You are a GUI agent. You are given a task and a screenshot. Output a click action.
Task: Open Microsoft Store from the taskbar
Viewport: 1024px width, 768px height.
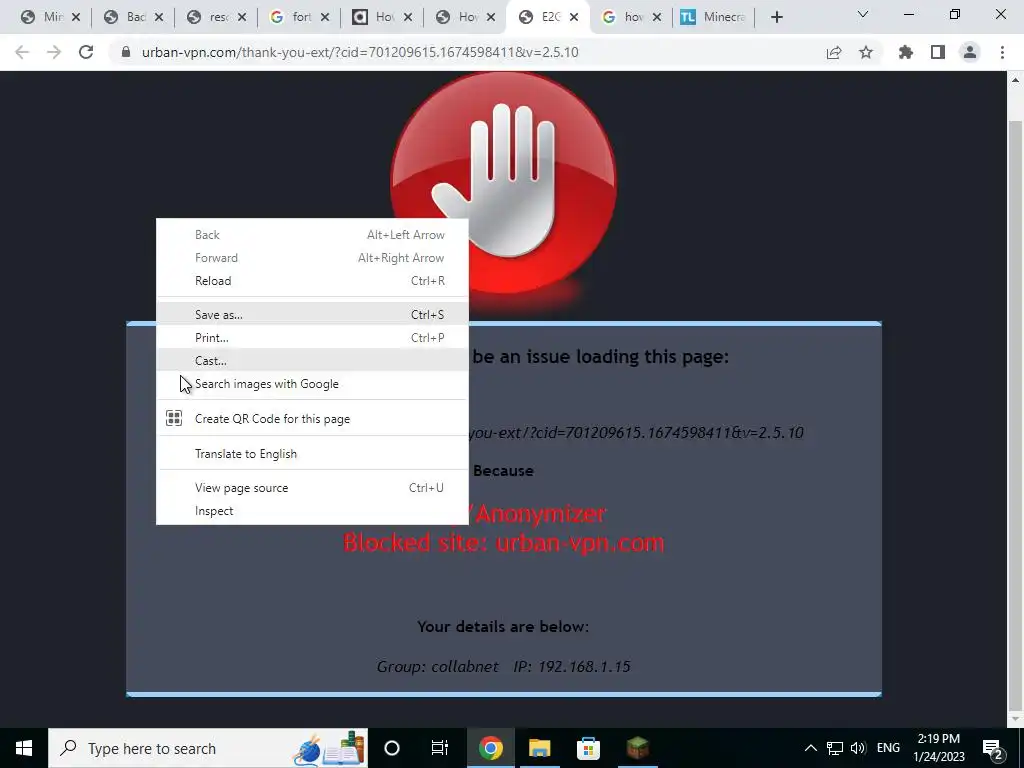[588, 748]
